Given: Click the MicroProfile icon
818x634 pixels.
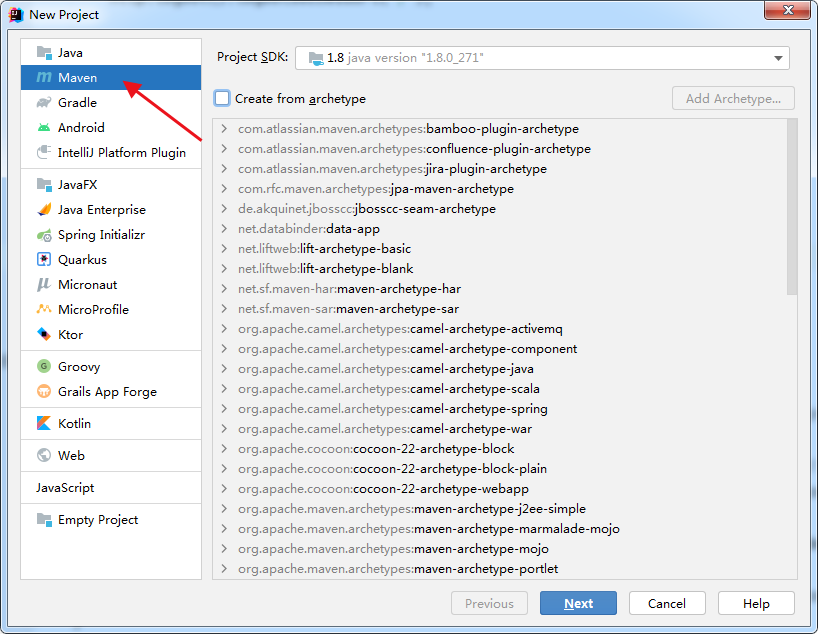Looking at the screenshot, I should click(x=44, y=309).
